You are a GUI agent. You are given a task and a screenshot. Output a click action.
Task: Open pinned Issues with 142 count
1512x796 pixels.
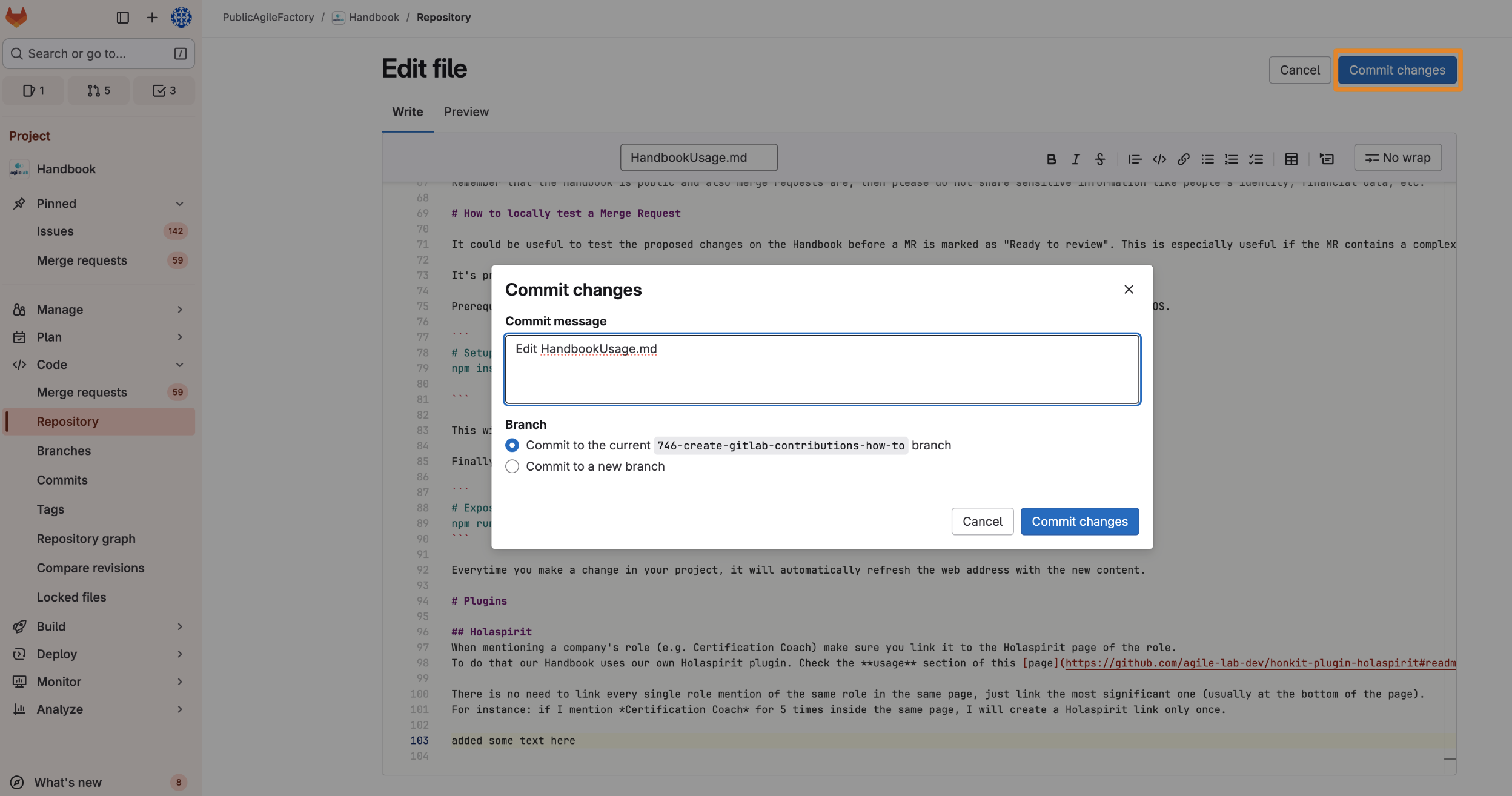(x=99, y=231)
